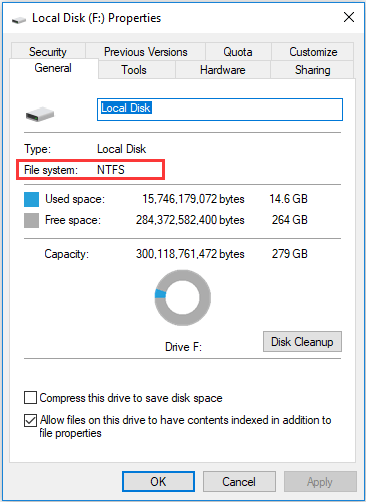The height and width of the screenshot is (502, 366).
Task: Launch Disk Cleanup
Action: [302, 342]
